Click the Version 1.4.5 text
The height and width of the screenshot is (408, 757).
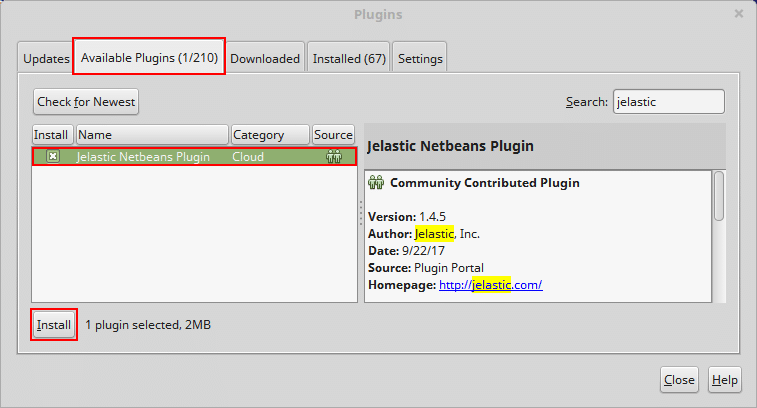coord(407,217)
